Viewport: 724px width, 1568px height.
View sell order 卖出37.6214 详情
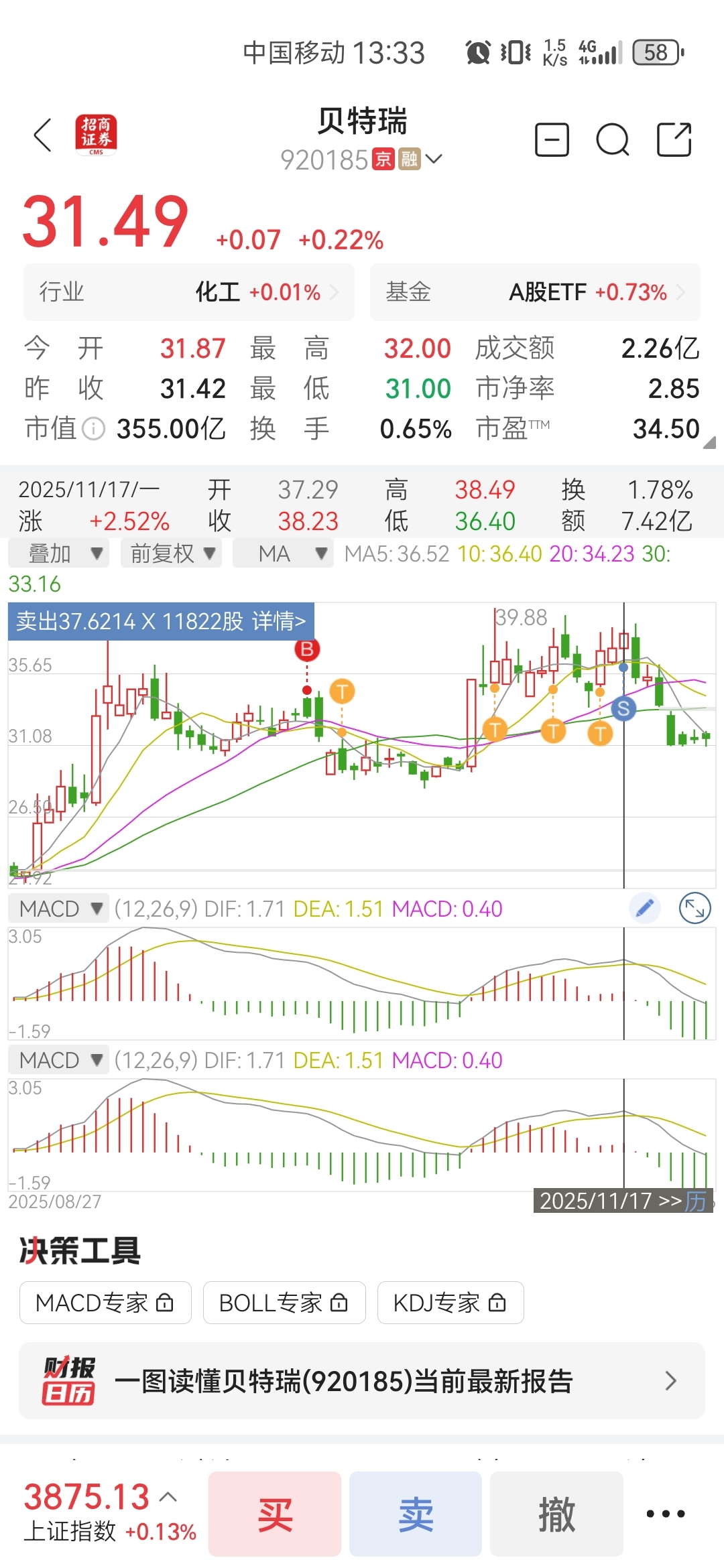tap(161, 621)
